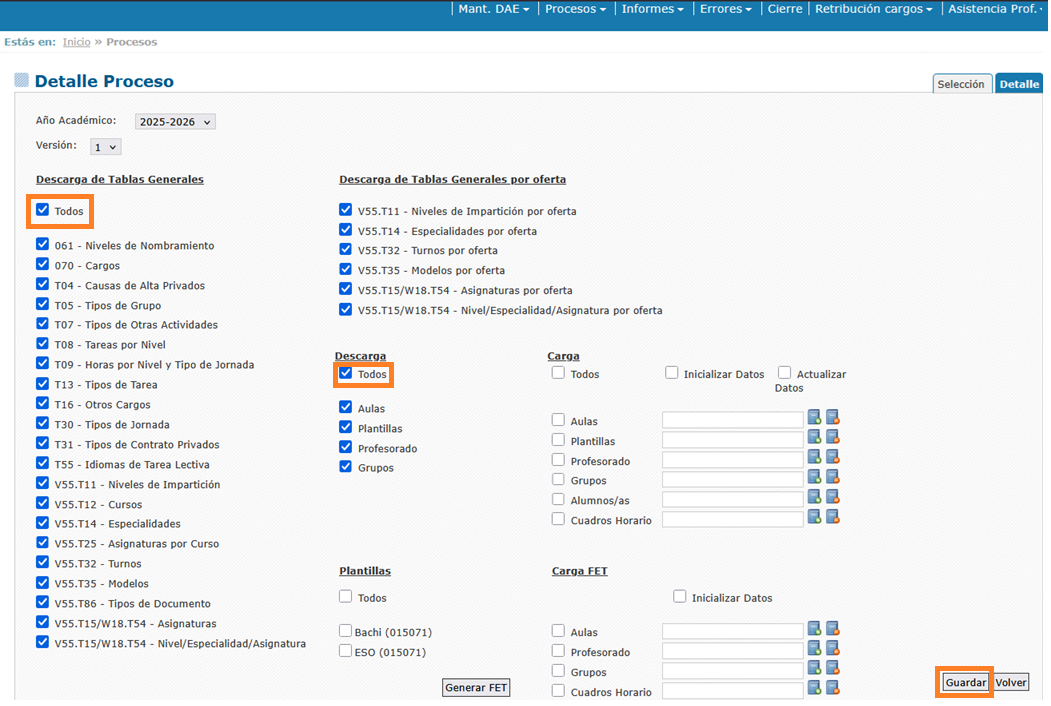The height and width of the screenshot is (706, 1051).
Task: Switch to the Detalle tab
Action: pos(1019,84)
